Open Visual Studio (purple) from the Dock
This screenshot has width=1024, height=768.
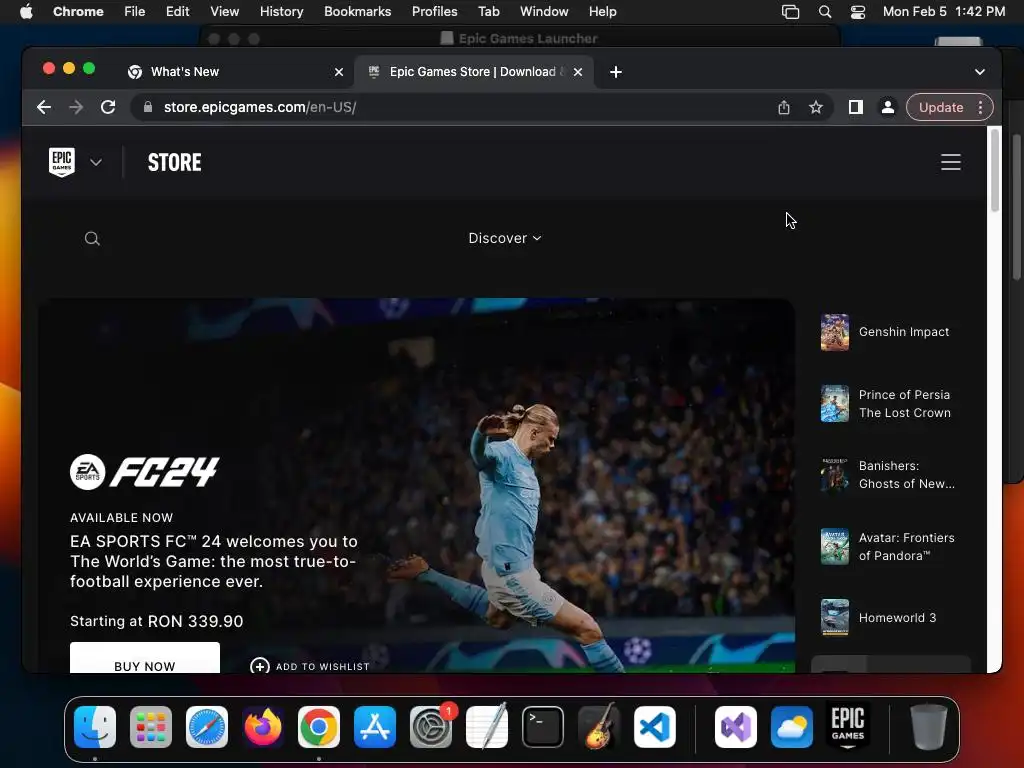coord(736,727)
